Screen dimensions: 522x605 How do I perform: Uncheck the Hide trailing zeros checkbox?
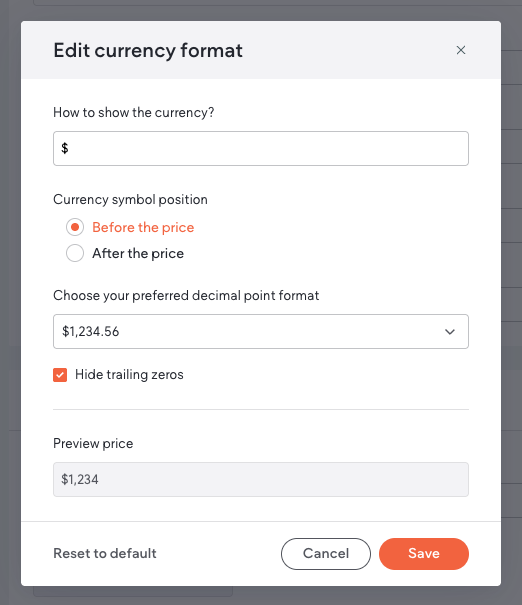[x=60, y=375]
